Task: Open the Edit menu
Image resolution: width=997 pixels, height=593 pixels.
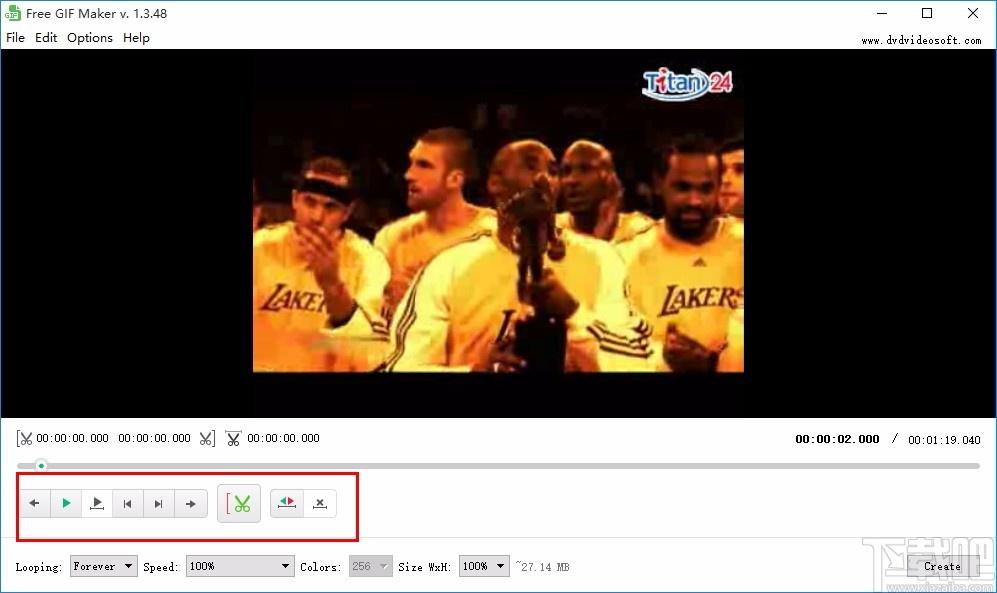Action: click(46, 37)
